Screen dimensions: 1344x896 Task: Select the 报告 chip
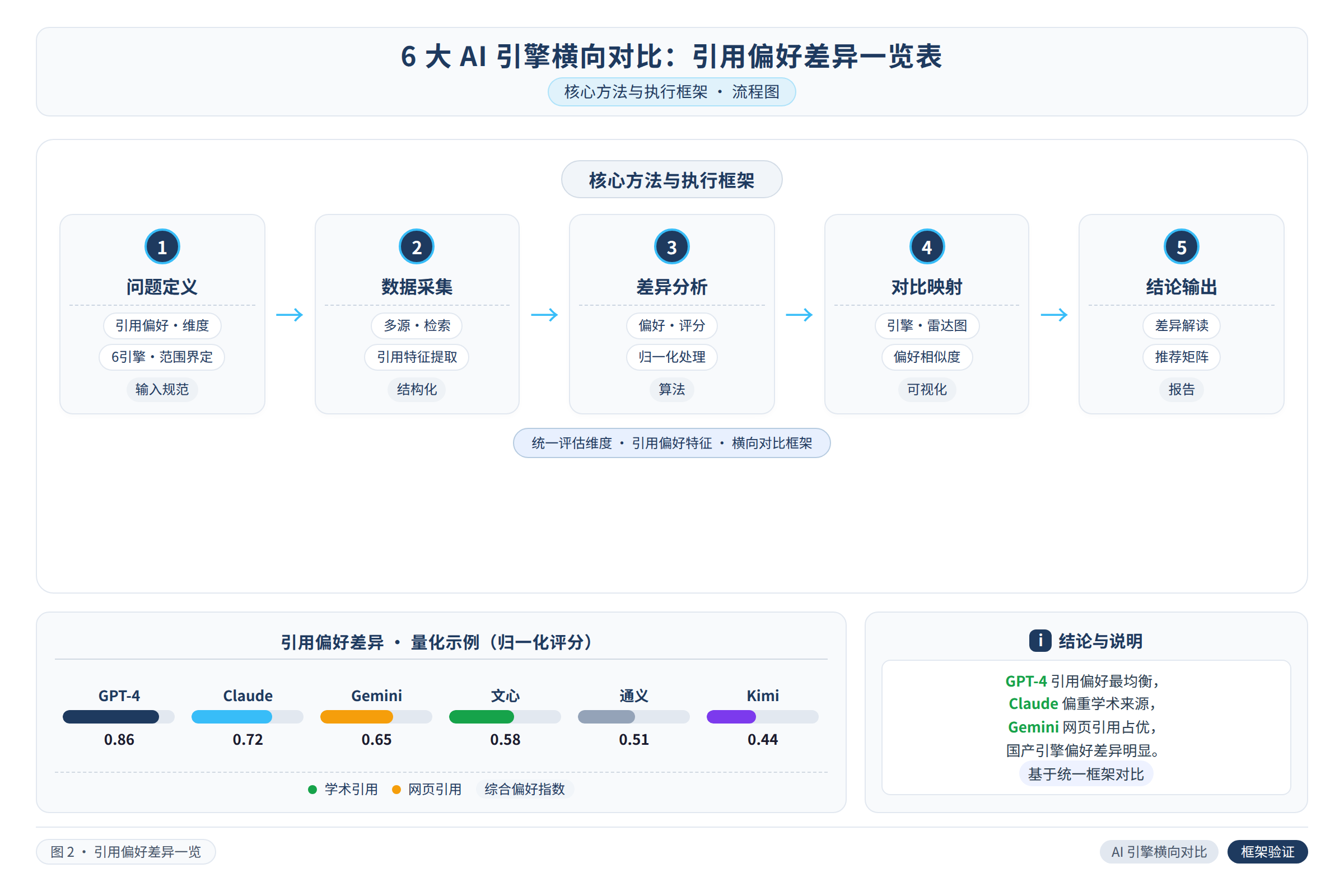pos(1181,389)
